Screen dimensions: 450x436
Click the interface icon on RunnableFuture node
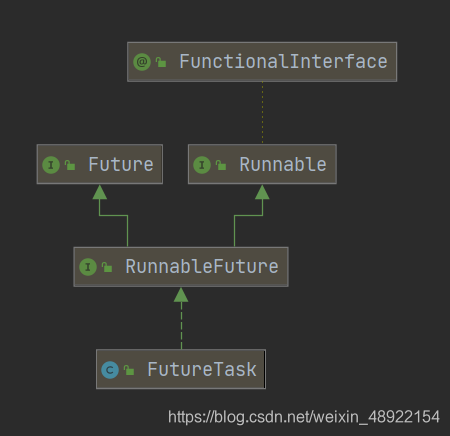pyautogui.click(x=88, y=267)
